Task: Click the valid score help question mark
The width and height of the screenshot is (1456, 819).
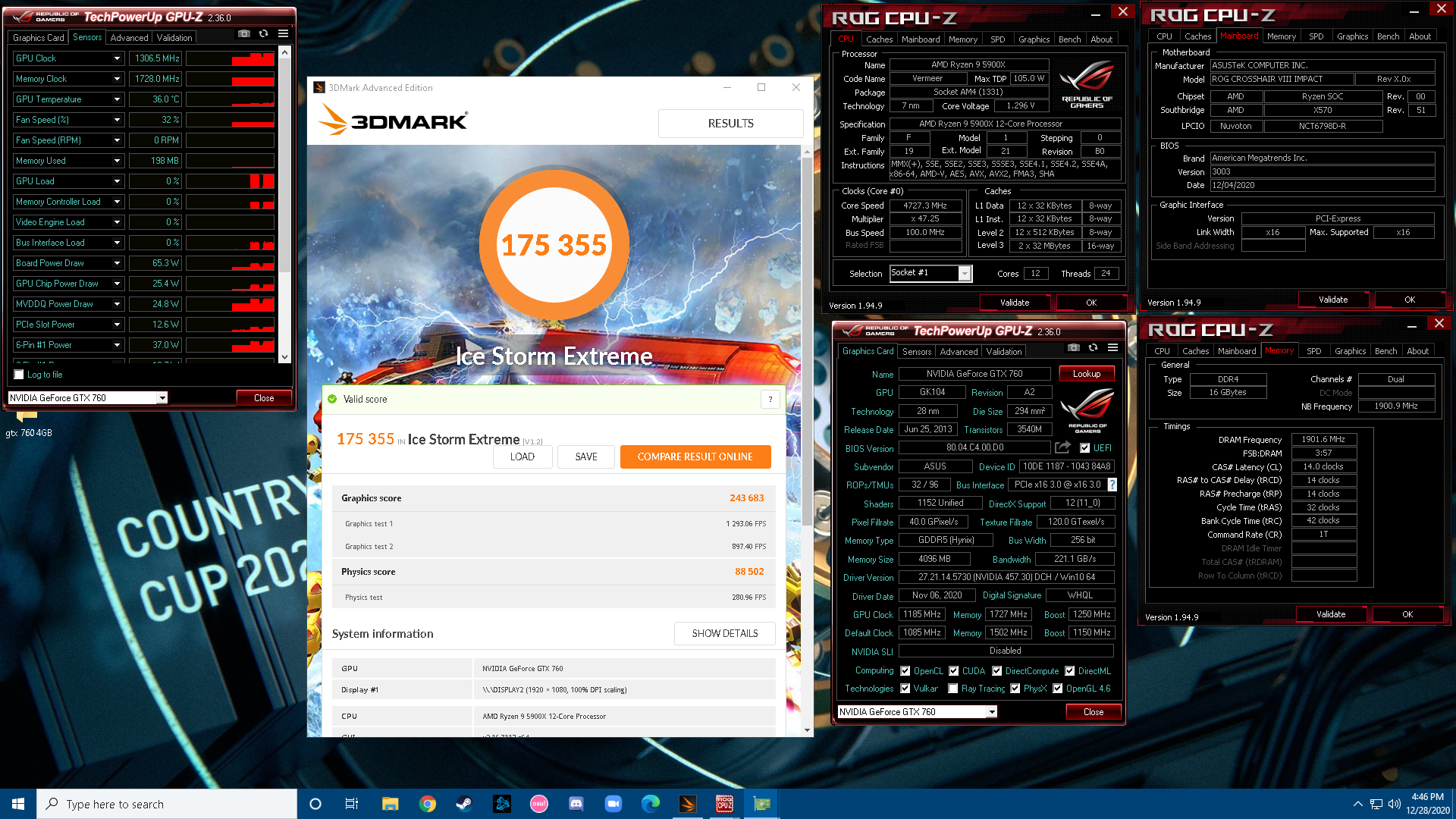Action: click(770, 399)
